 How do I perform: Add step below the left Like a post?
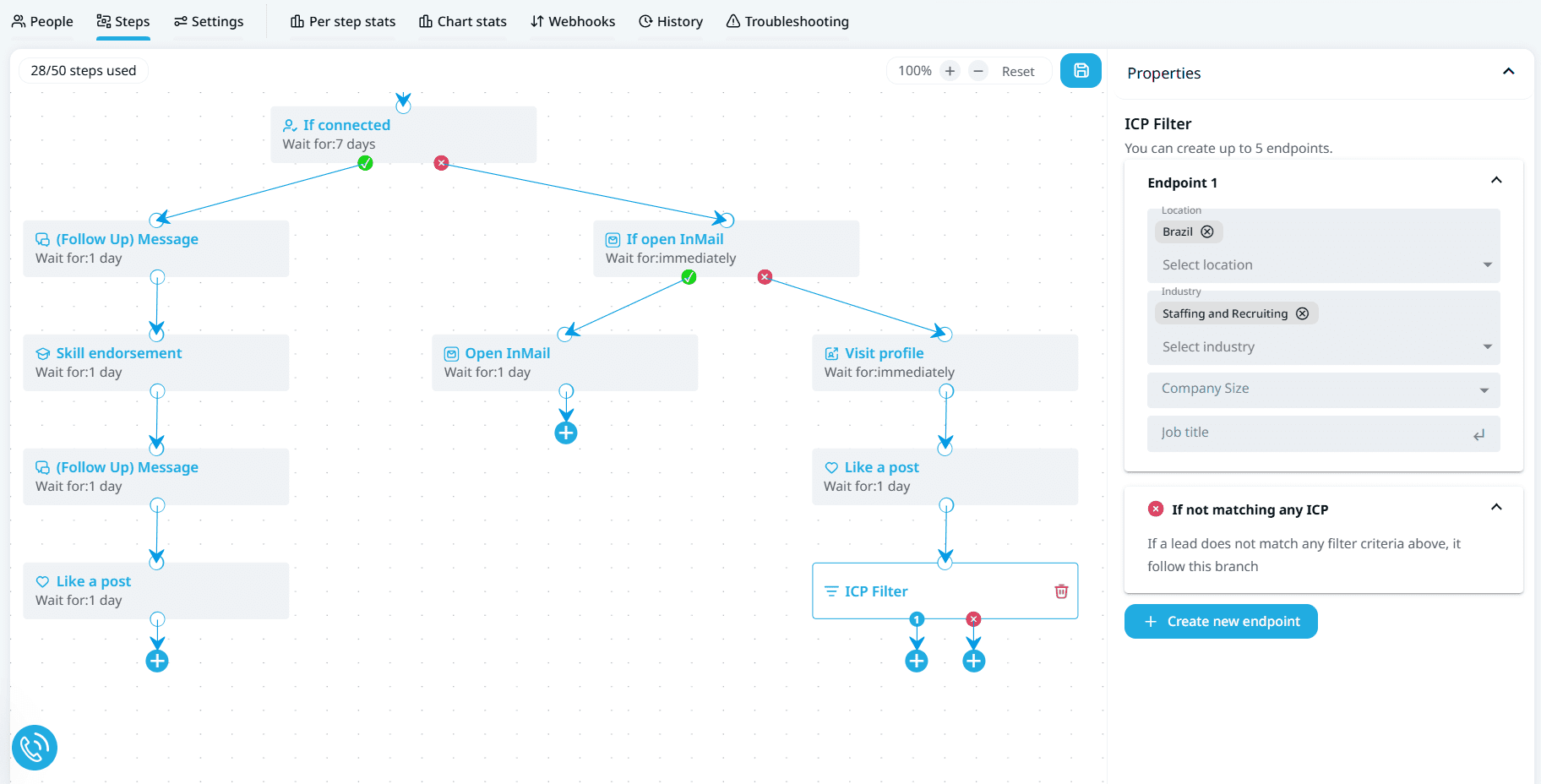click(x=157, y=661)
